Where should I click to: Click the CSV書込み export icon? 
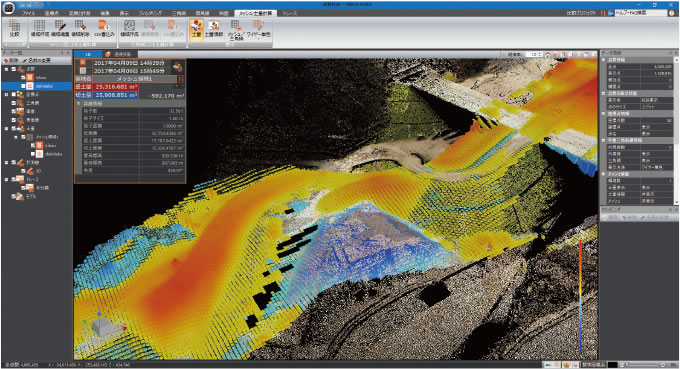pyautogui.click(x=104, y=29)
